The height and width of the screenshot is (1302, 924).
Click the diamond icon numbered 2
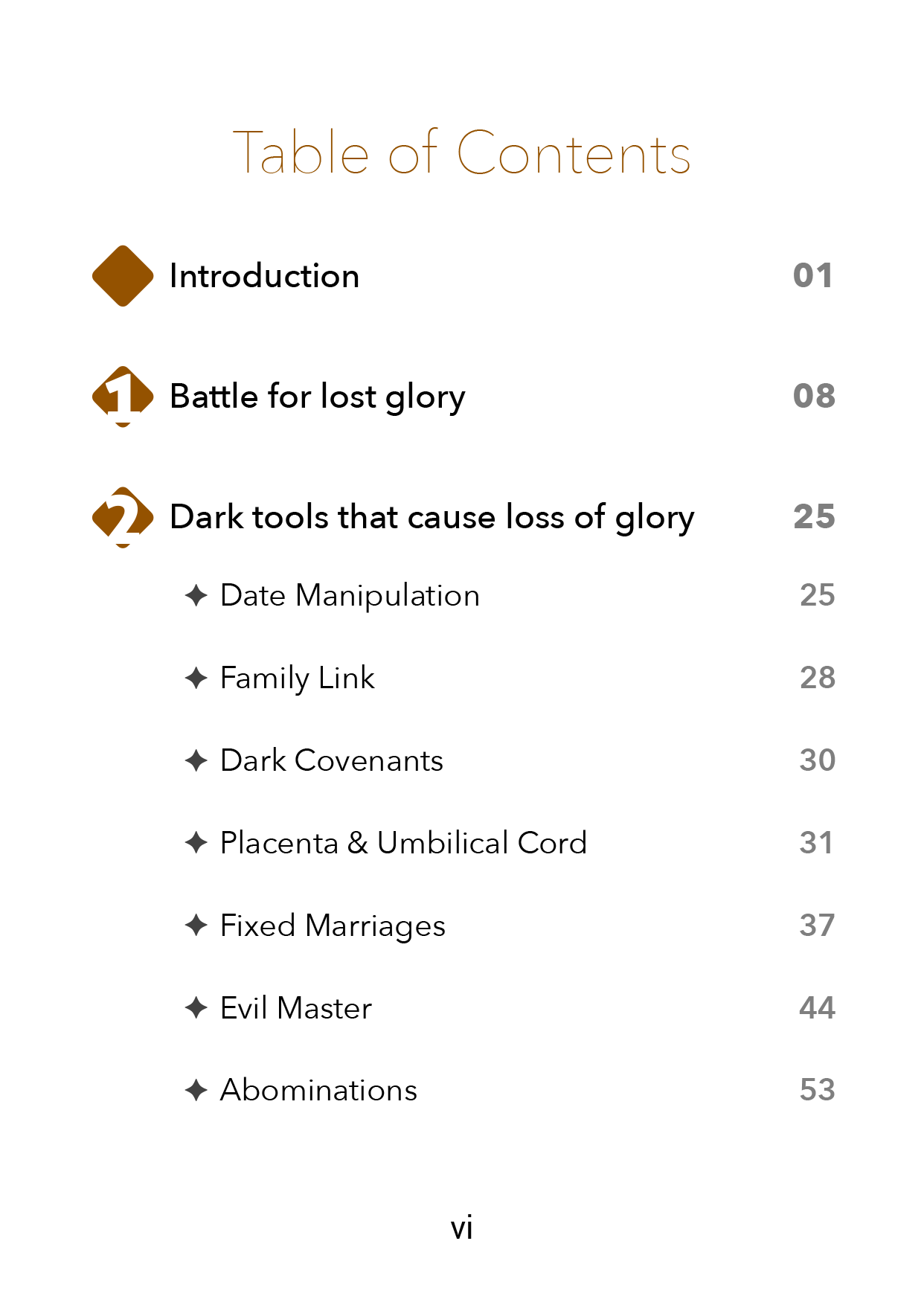[123, 517]
